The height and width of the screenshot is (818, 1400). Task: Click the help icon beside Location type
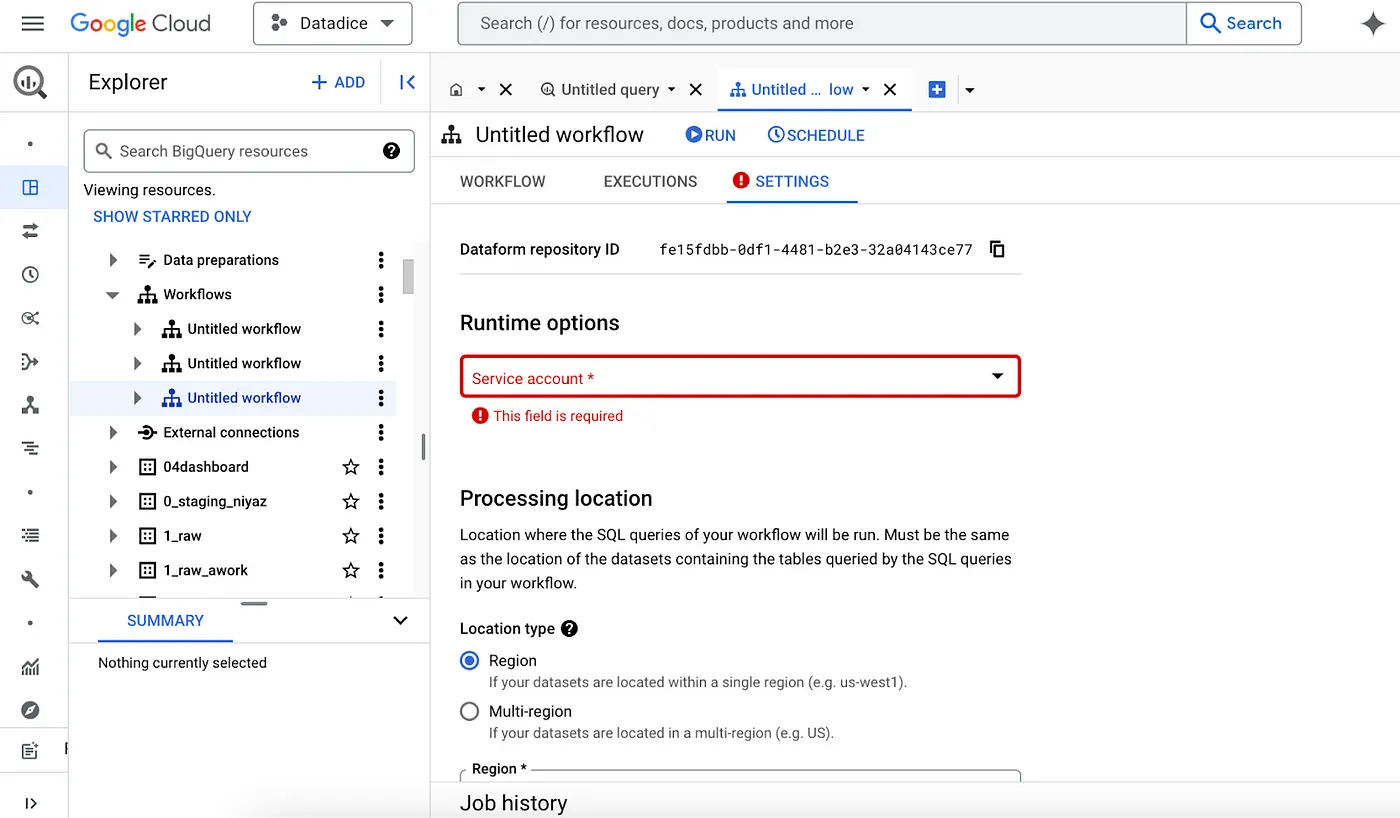tap(569, 629)
